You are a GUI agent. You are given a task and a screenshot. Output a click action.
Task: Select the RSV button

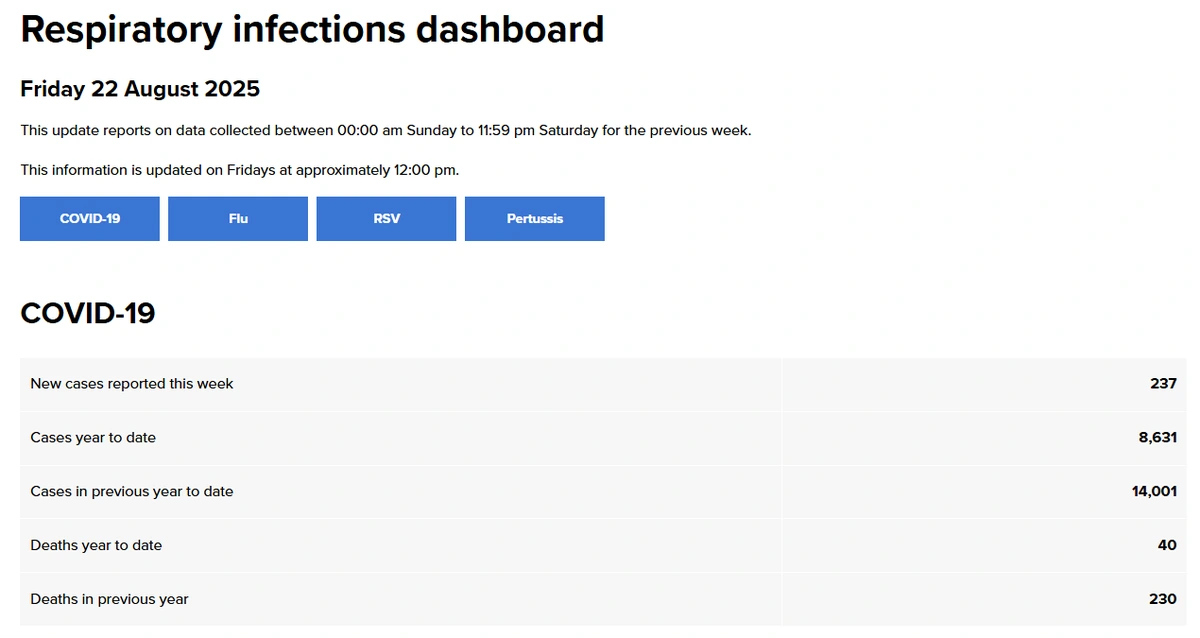coord(386,219)
